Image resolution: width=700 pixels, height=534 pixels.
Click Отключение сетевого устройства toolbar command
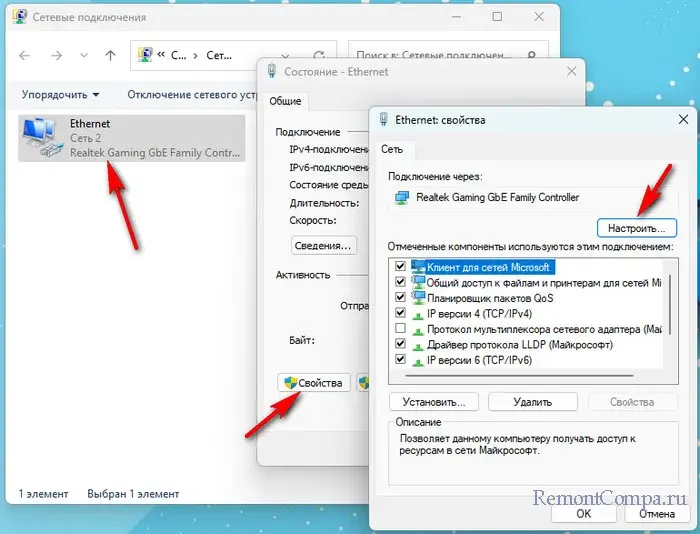[192, 95]
